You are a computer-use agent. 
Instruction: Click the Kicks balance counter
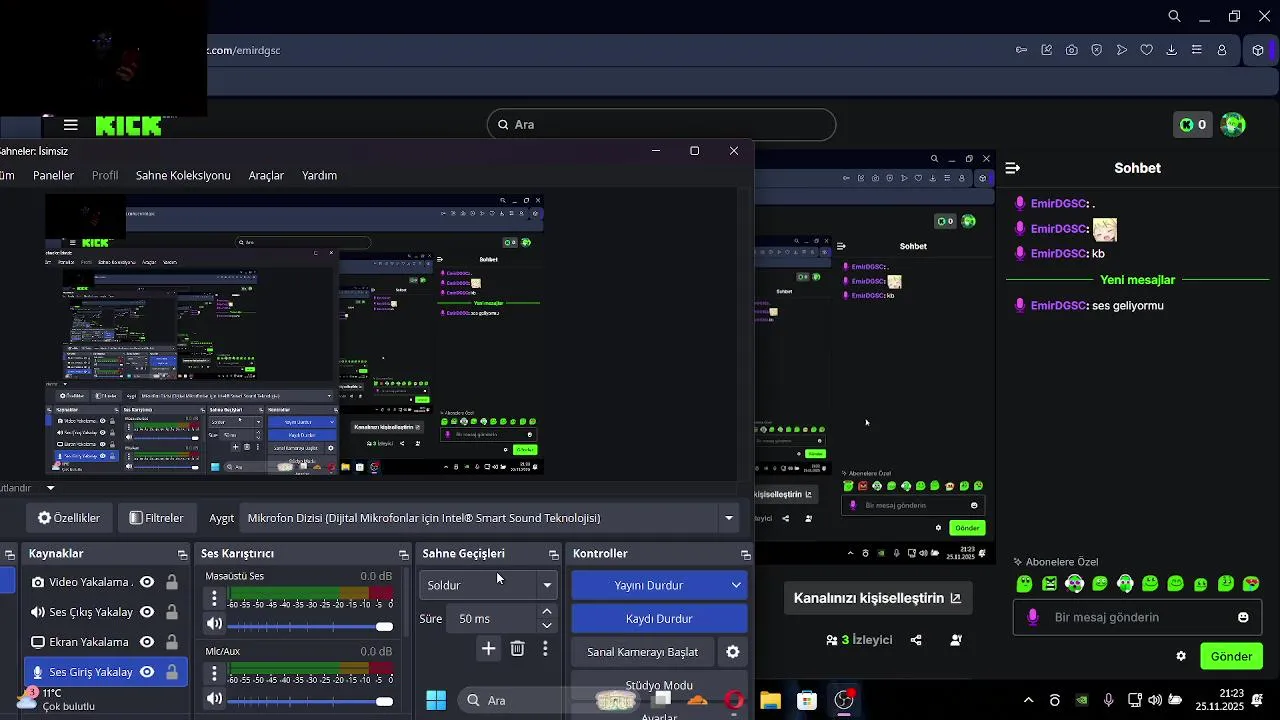coord(1192,125)
